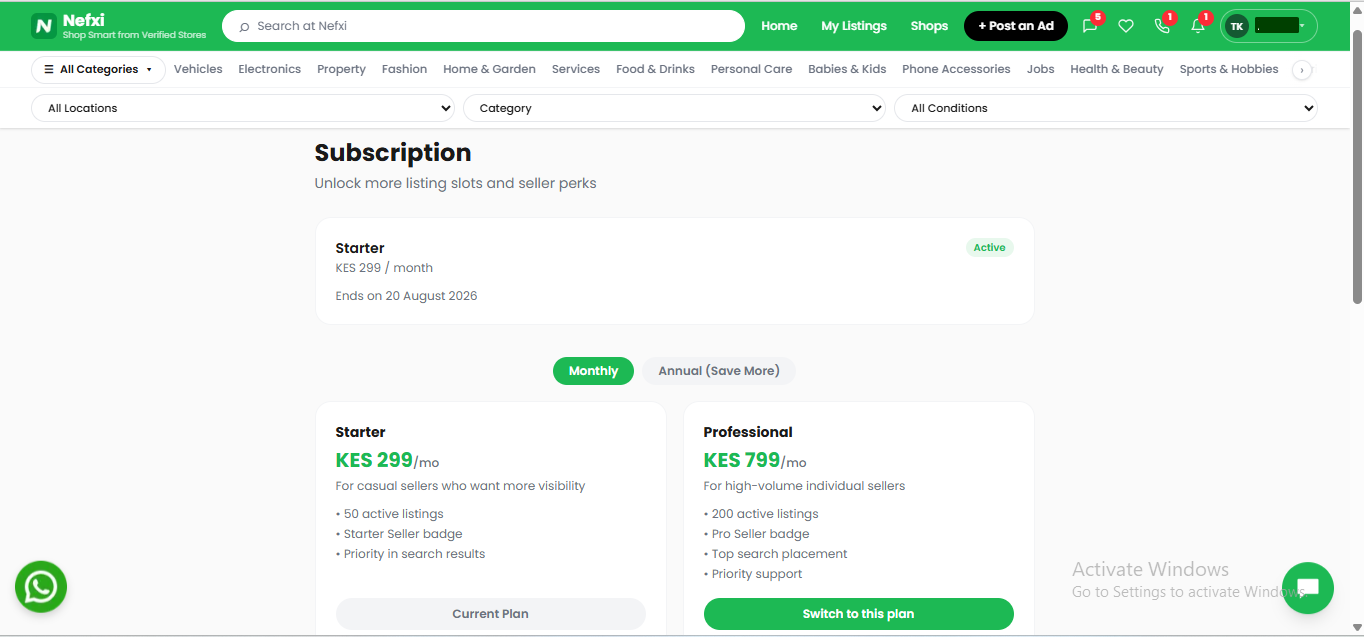Click 'Pro Seller badge' text

760,534
